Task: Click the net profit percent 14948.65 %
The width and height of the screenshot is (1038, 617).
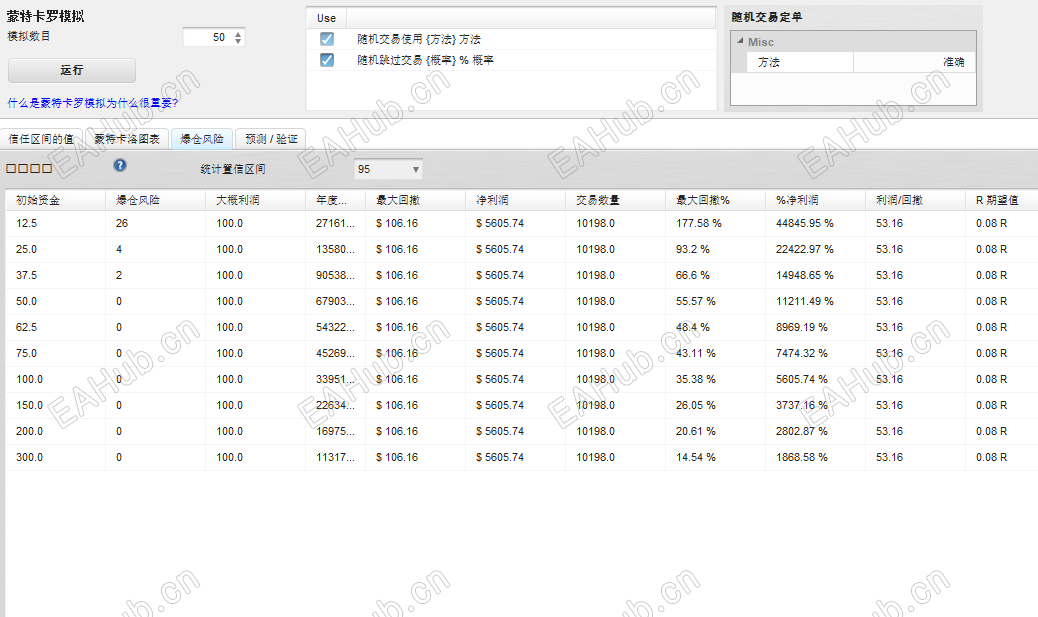Action: click(804, 275)
